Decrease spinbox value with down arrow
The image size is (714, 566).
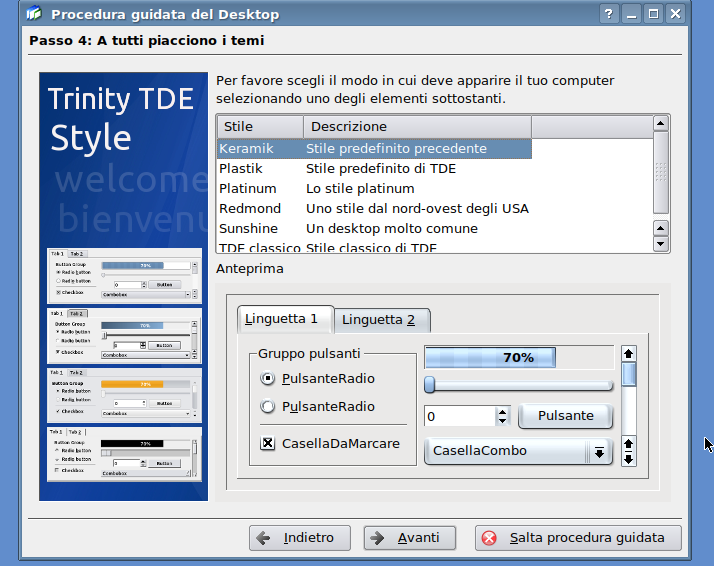(502, 420)
